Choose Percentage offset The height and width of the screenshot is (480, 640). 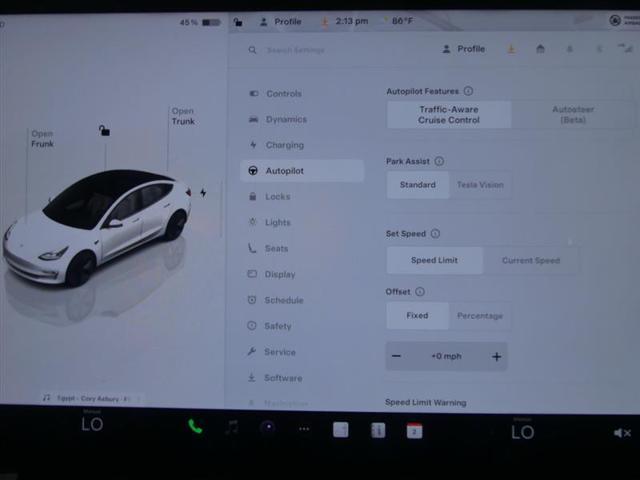pyautogui.click(x=480, y=316)
